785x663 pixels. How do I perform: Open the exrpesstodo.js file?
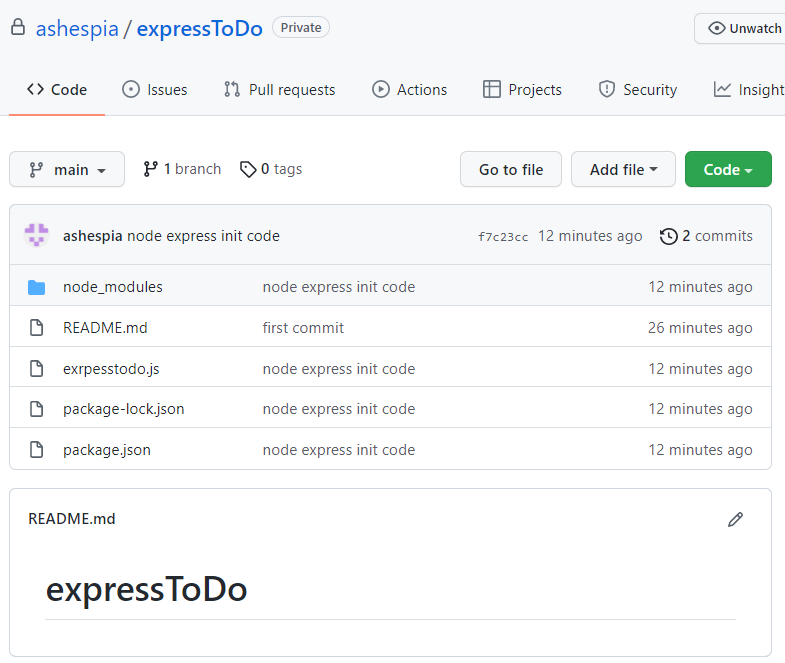(111, 369)
